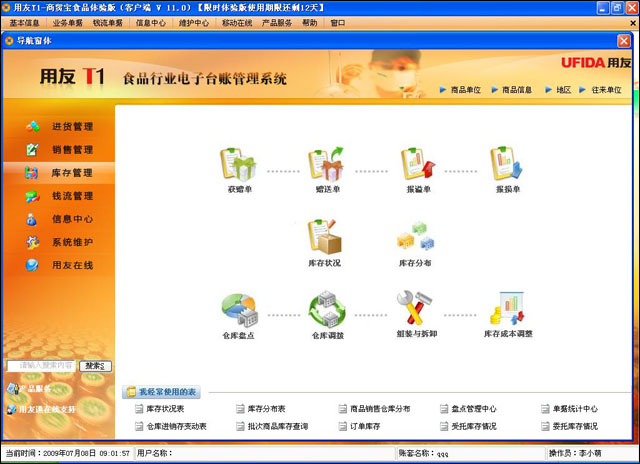Select 信息中心 in the sidebar
This screenshot has width=640, height=464.
click(x=59, y=219)
